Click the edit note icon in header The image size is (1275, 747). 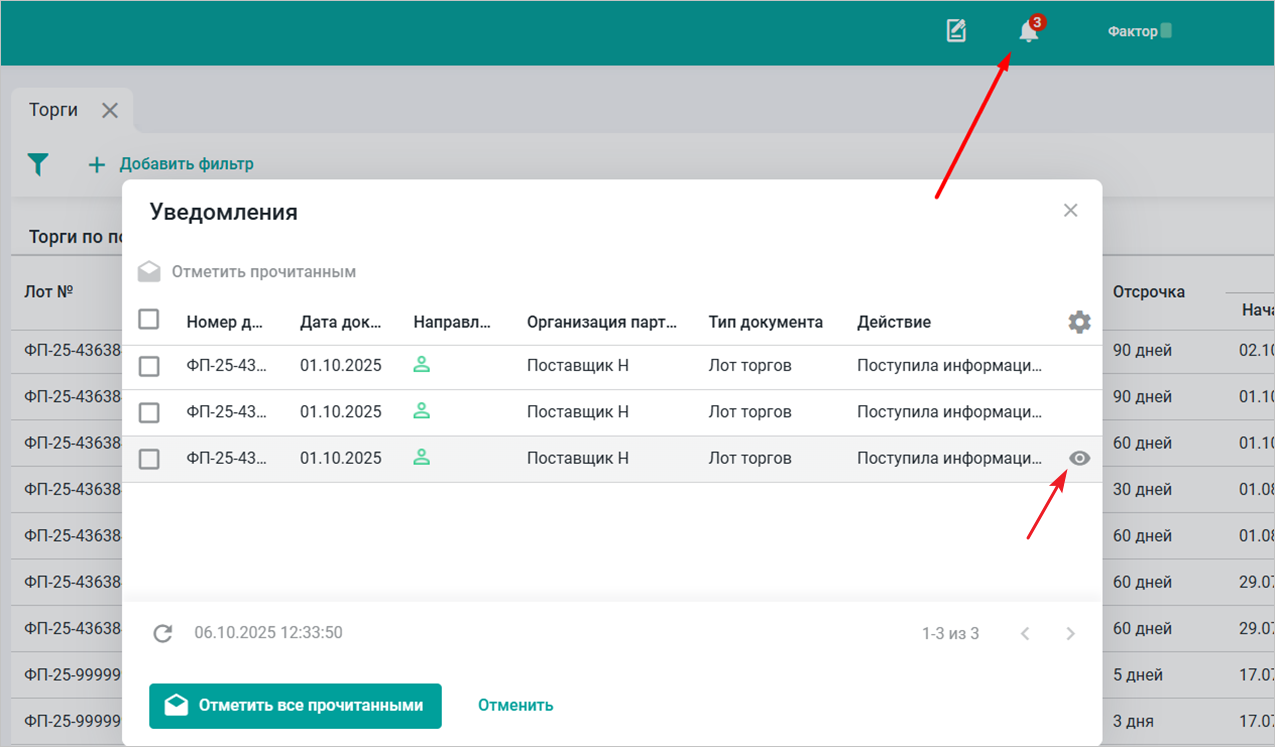tap(956, 32)
